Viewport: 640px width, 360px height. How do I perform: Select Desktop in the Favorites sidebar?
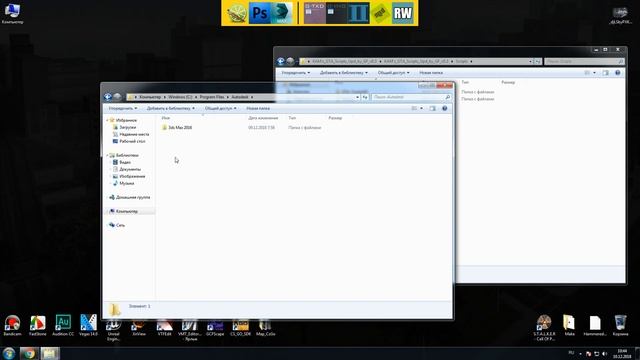[x=132, y=141]
